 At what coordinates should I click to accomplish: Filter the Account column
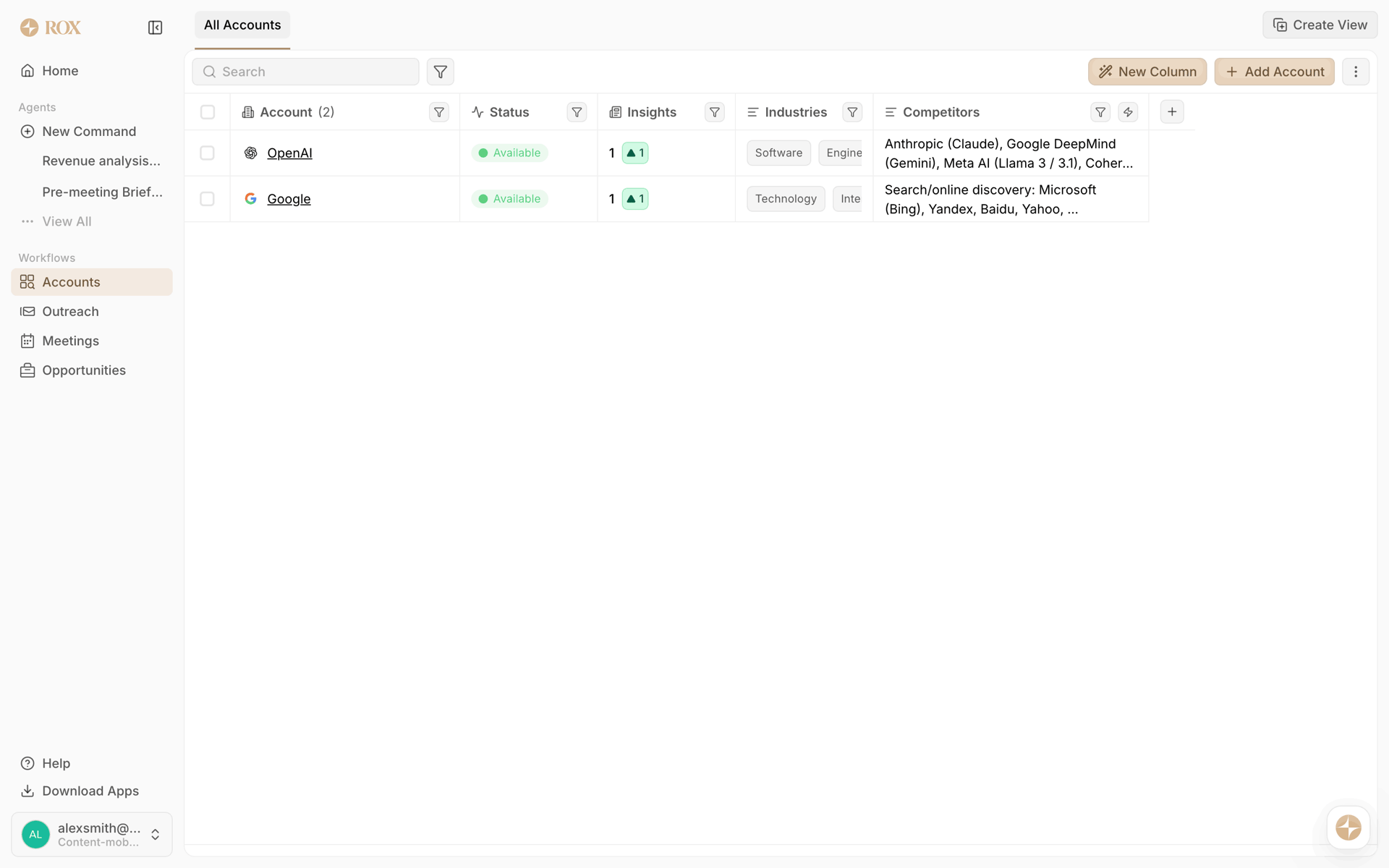point(439,112)
